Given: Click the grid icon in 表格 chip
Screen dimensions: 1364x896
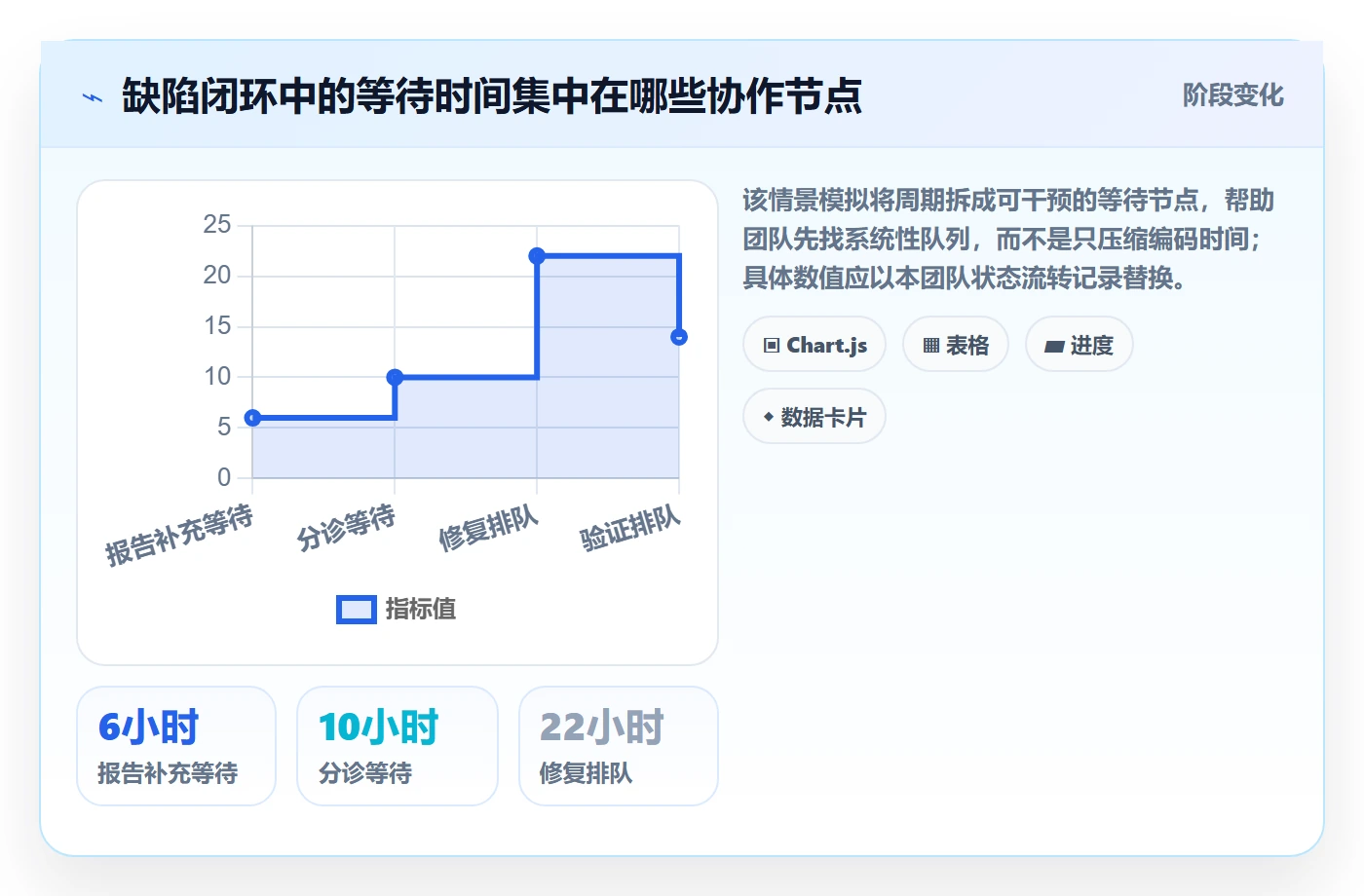Looking at the screenshot, I should (931, 346).
